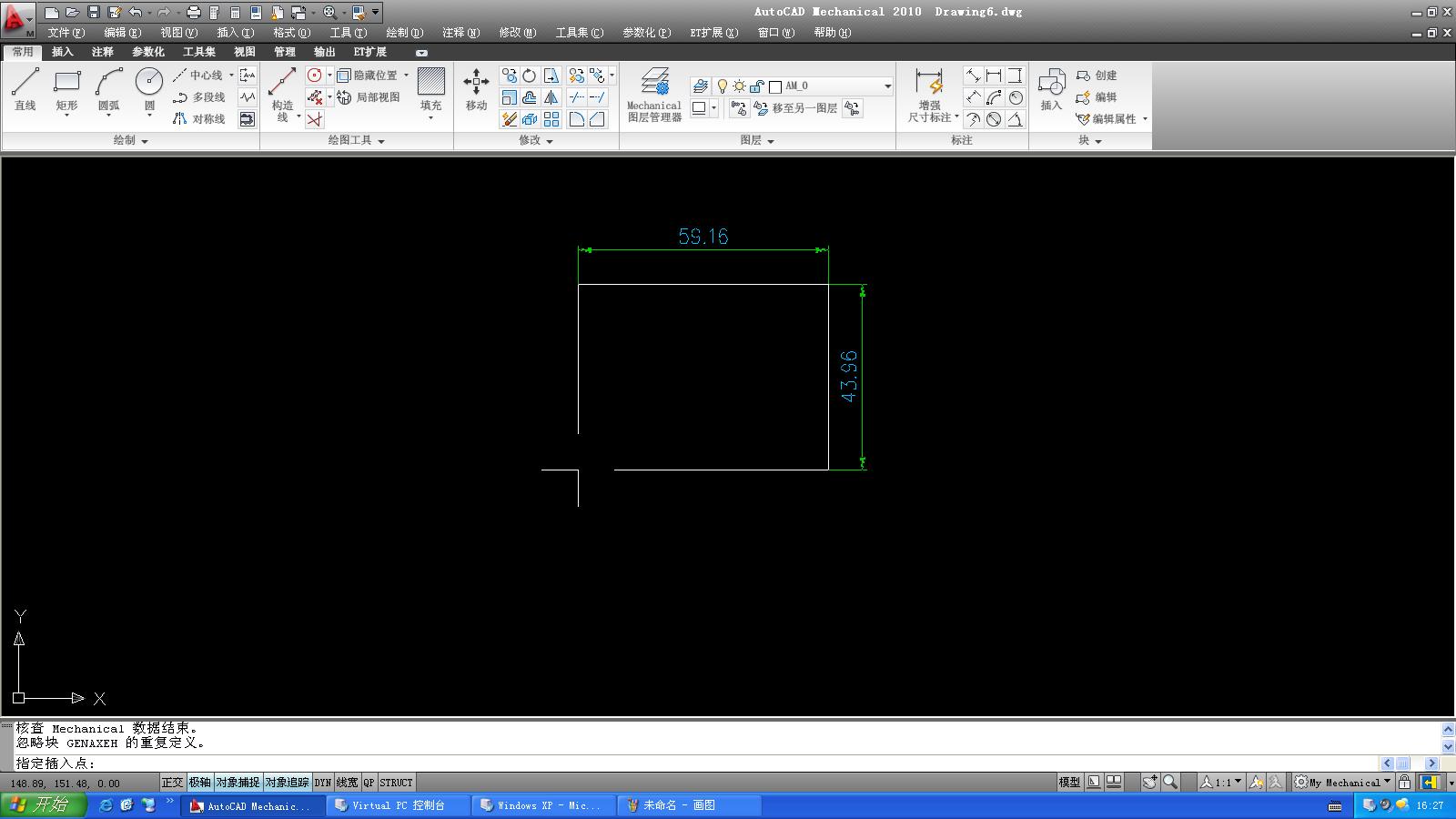Toggle DYN dynamic input

pos(322,783)
